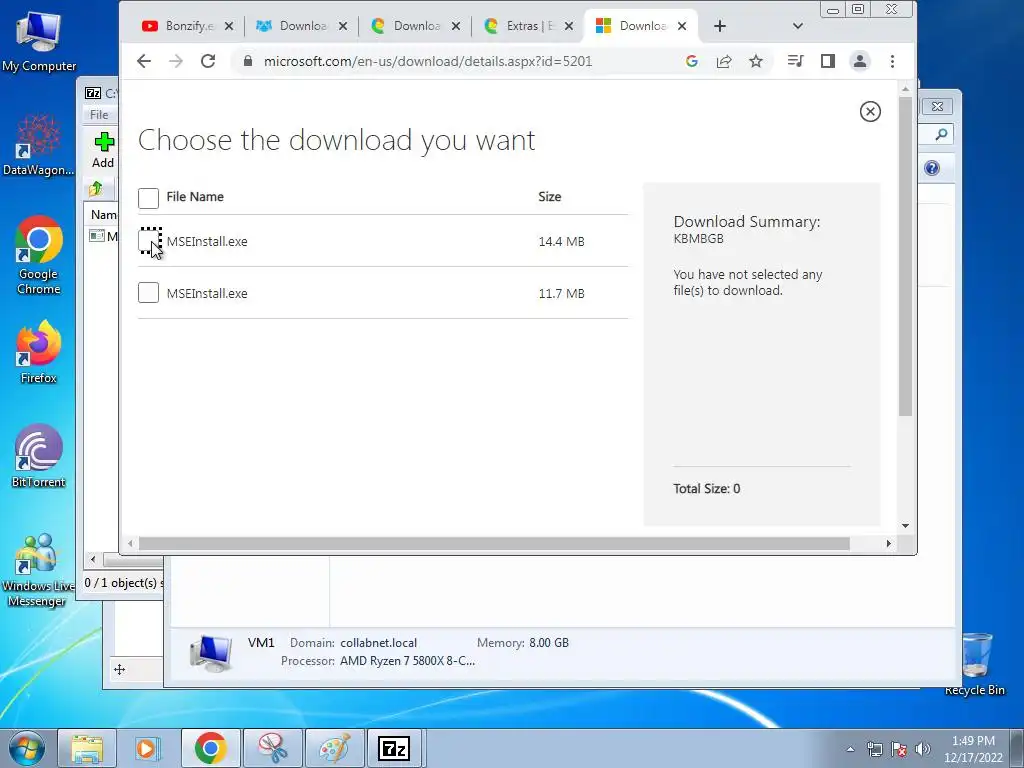
Task: Open Google Chrome desktop shortcut
Action: tap(39, 255)
